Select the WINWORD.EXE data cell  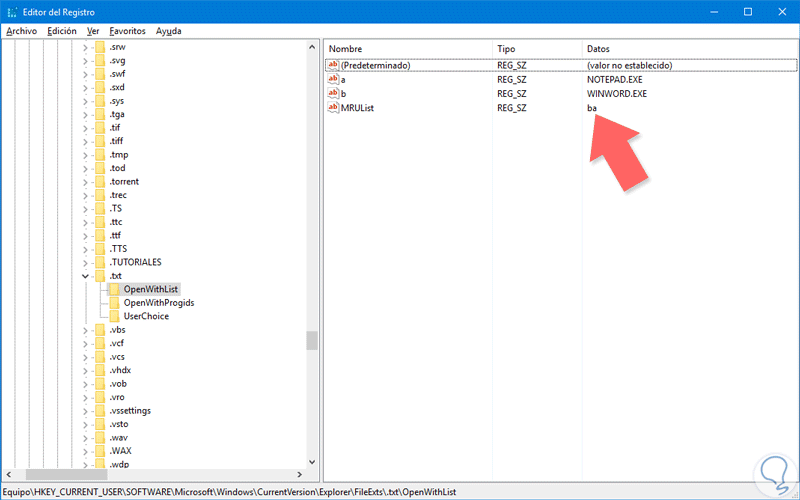[616, 94]
